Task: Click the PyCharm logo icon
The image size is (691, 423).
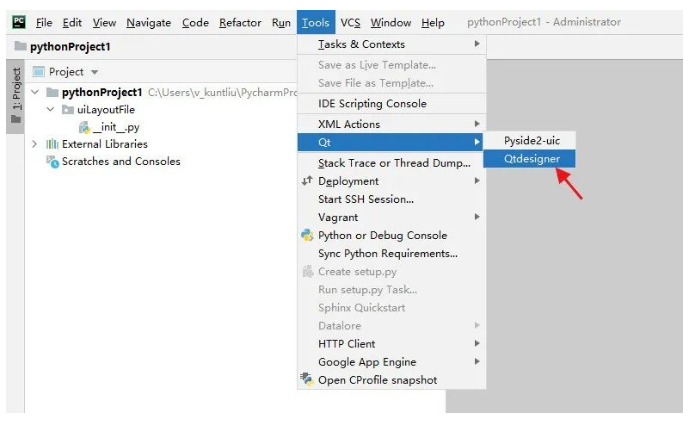Action: [x=19, y=22]
